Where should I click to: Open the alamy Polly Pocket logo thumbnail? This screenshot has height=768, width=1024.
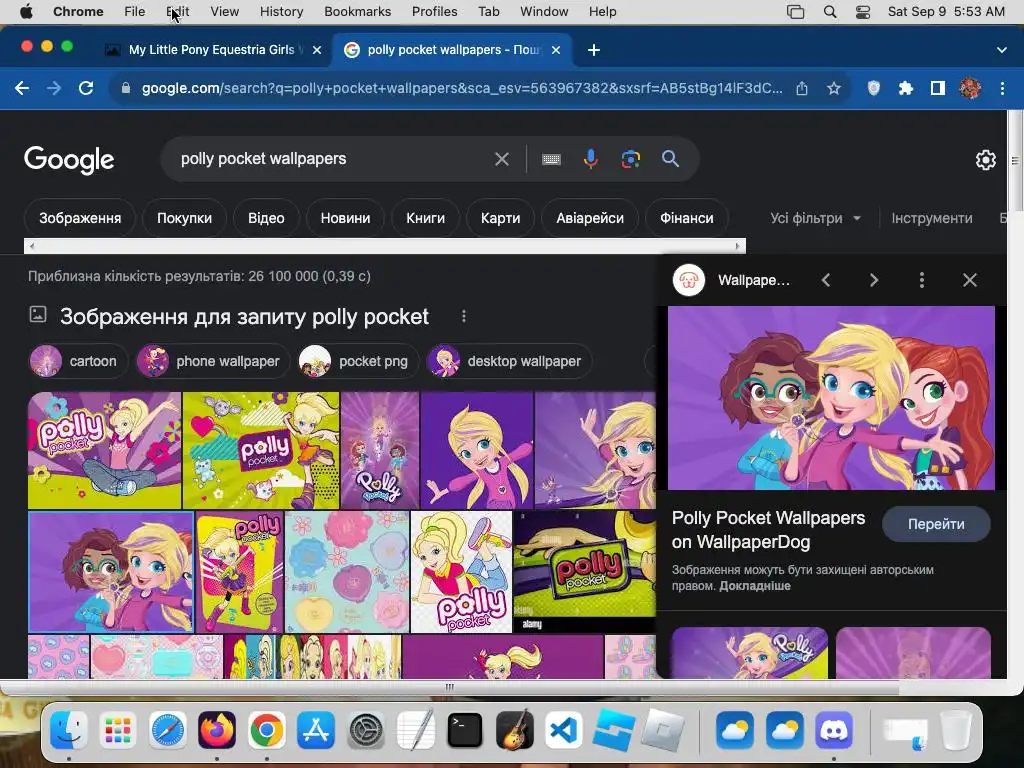584,571
